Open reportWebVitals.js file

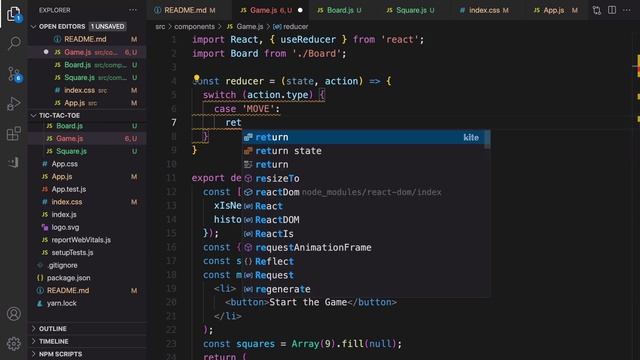(x=87, y=240)
